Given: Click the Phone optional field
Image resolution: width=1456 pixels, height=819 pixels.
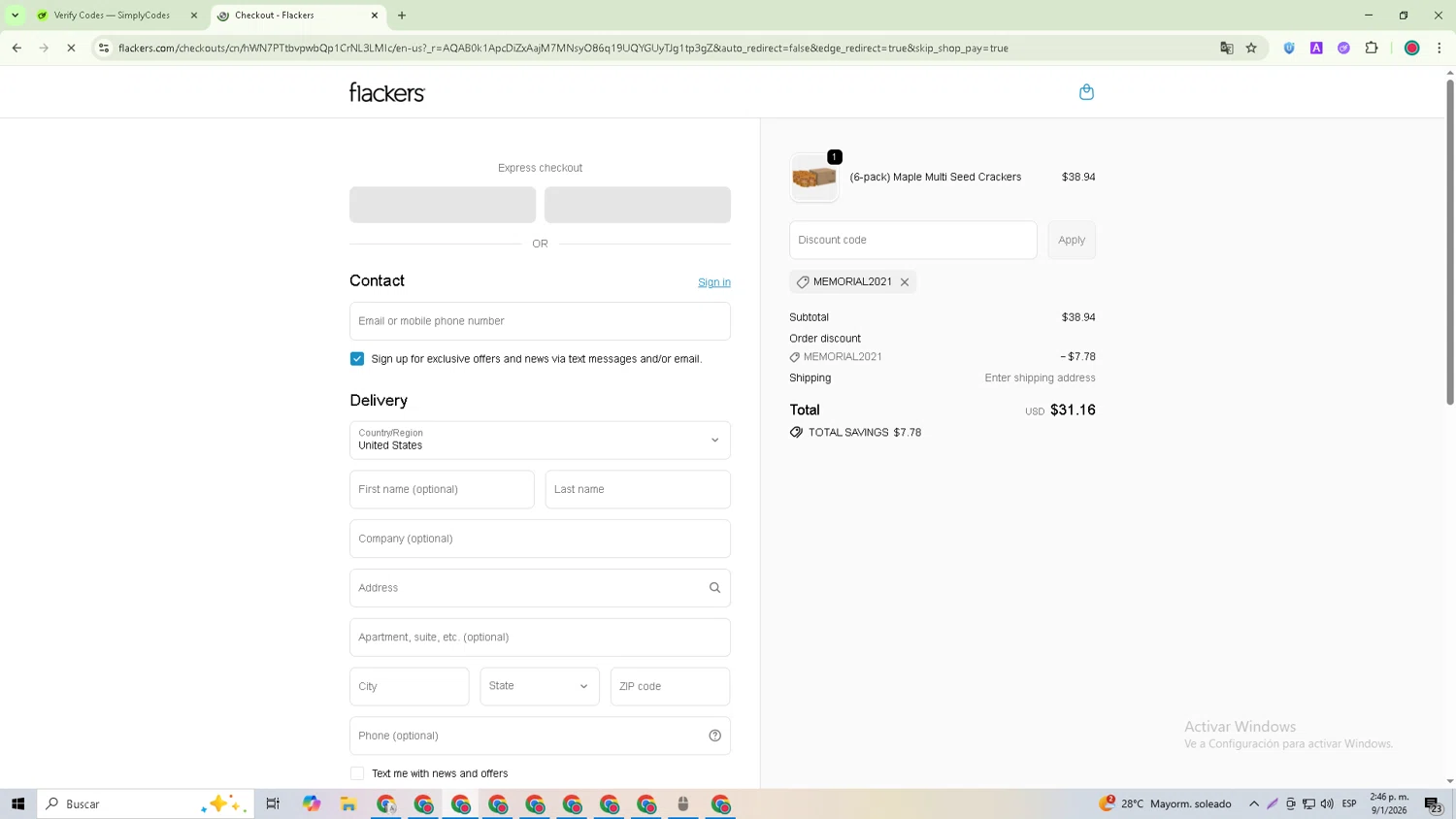Looking at the screenshot, I should coord(540,736).
